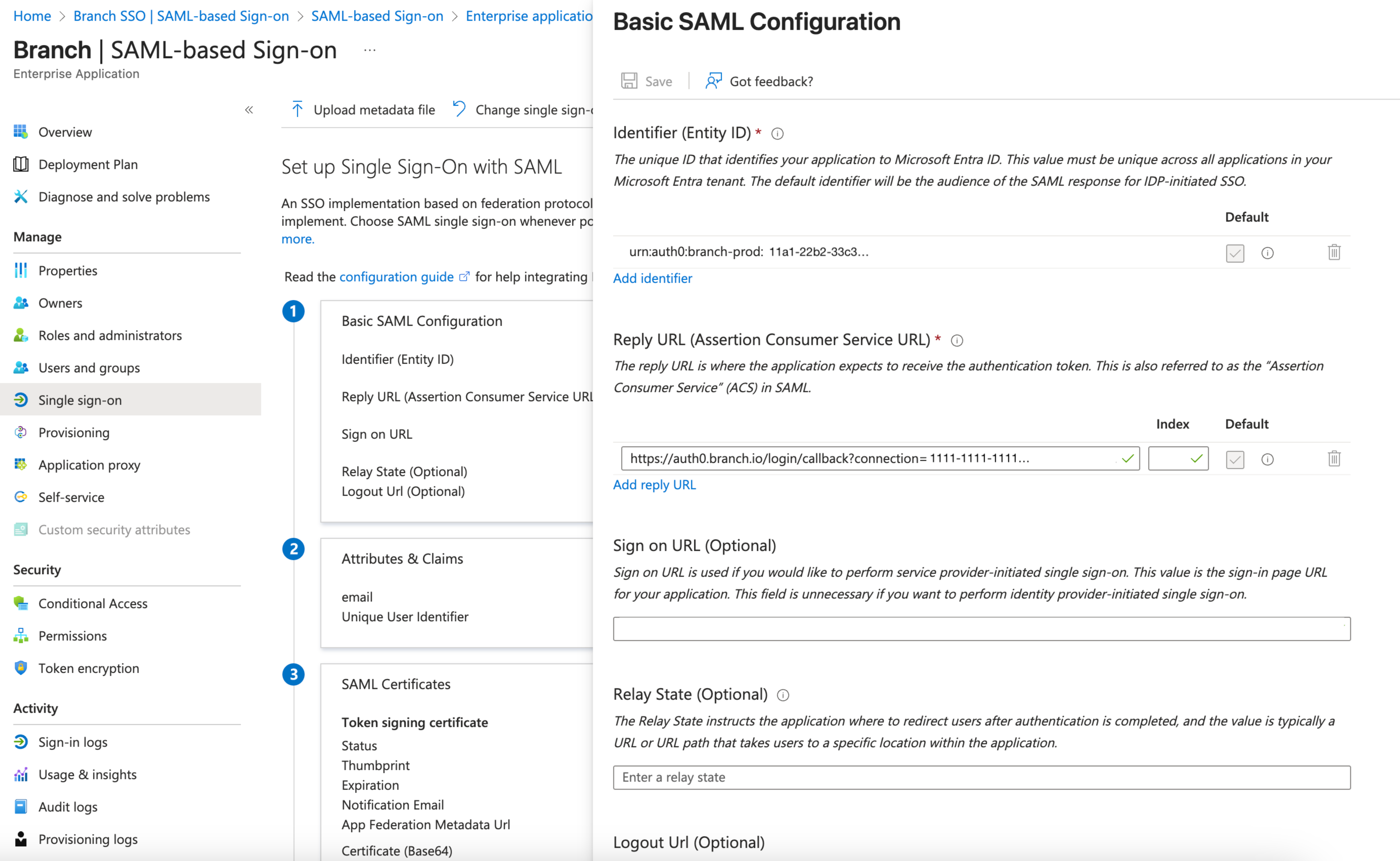
Task: Click the Home breadcrumb link
Action: (32, 16)
